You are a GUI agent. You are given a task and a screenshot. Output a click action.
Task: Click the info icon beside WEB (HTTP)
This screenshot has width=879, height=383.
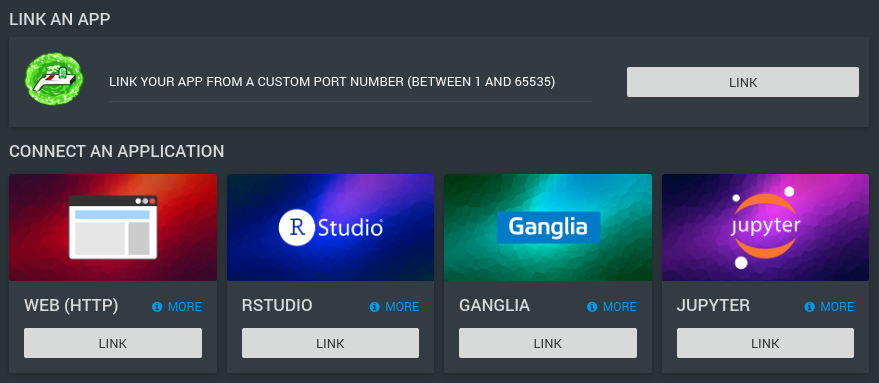coord(157,307)
